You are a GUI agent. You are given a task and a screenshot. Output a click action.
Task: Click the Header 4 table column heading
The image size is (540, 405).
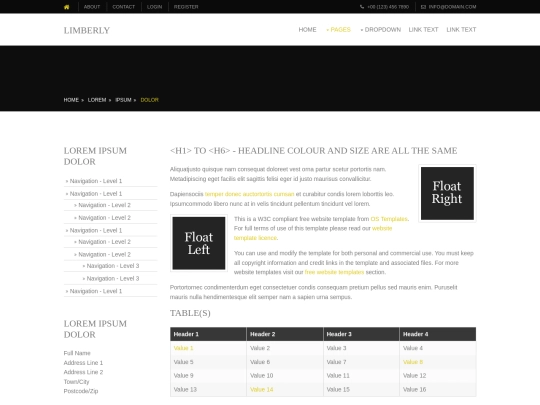tap(438, 334)
